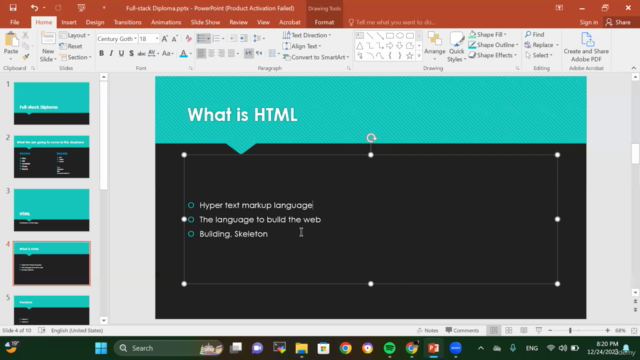Click the Save icon in quick access toolbar
The width and height of the screenshot is (640, 360).
pos(13,8)
